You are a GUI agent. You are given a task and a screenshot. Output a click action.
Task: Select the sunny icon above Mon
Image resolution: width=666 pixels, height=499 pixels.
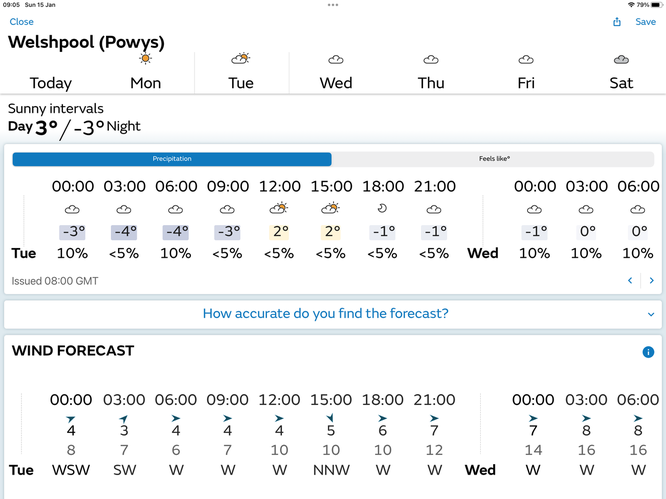click(x=145, y=58)
